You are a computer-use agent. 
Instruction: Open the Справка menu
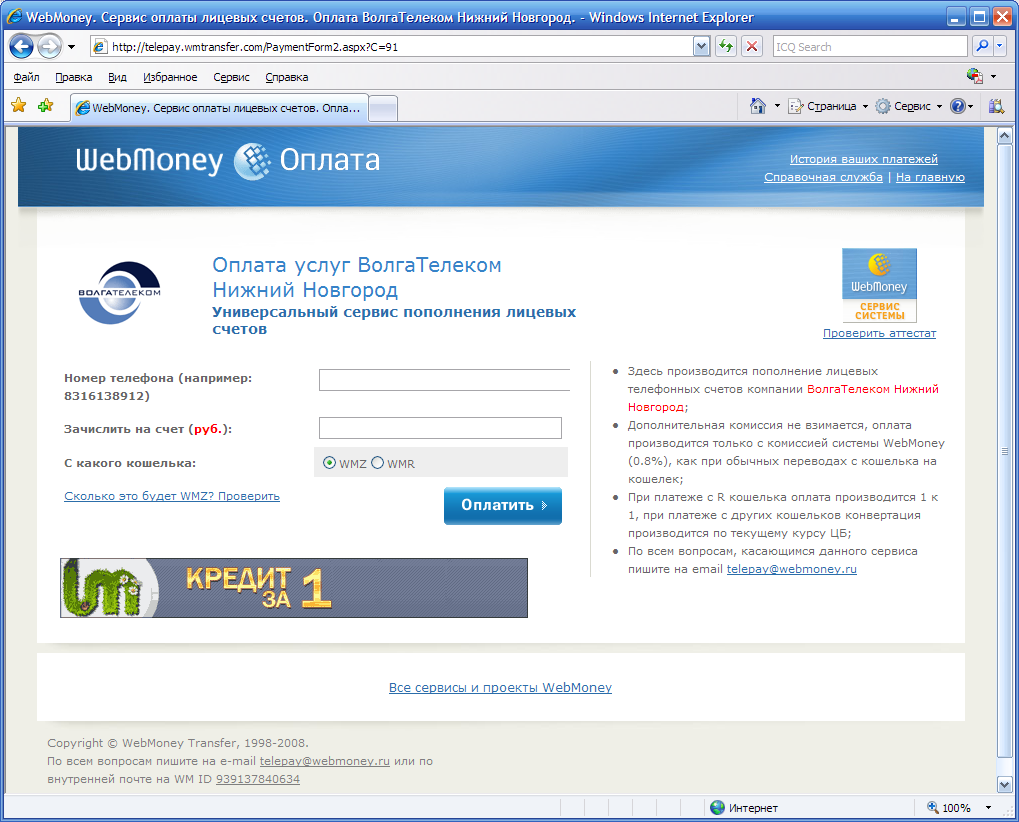pyautogui.click(x=287, y=77)
